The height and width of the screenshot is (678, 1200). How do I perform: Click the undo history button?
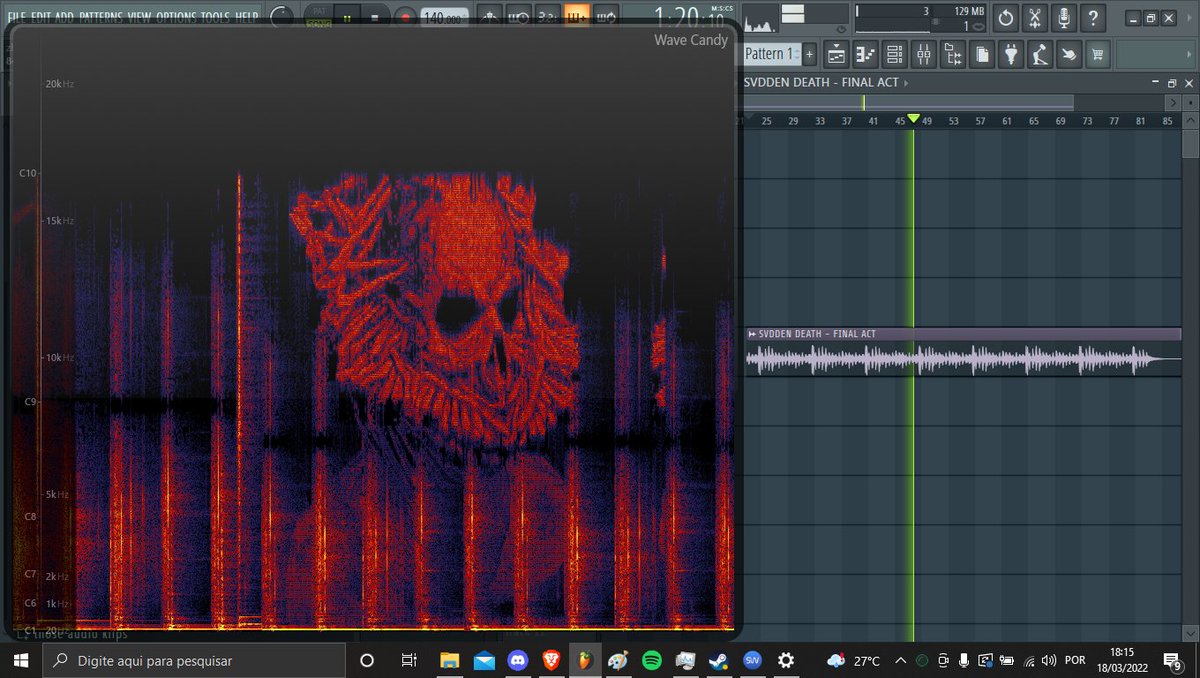[1006, 18]
